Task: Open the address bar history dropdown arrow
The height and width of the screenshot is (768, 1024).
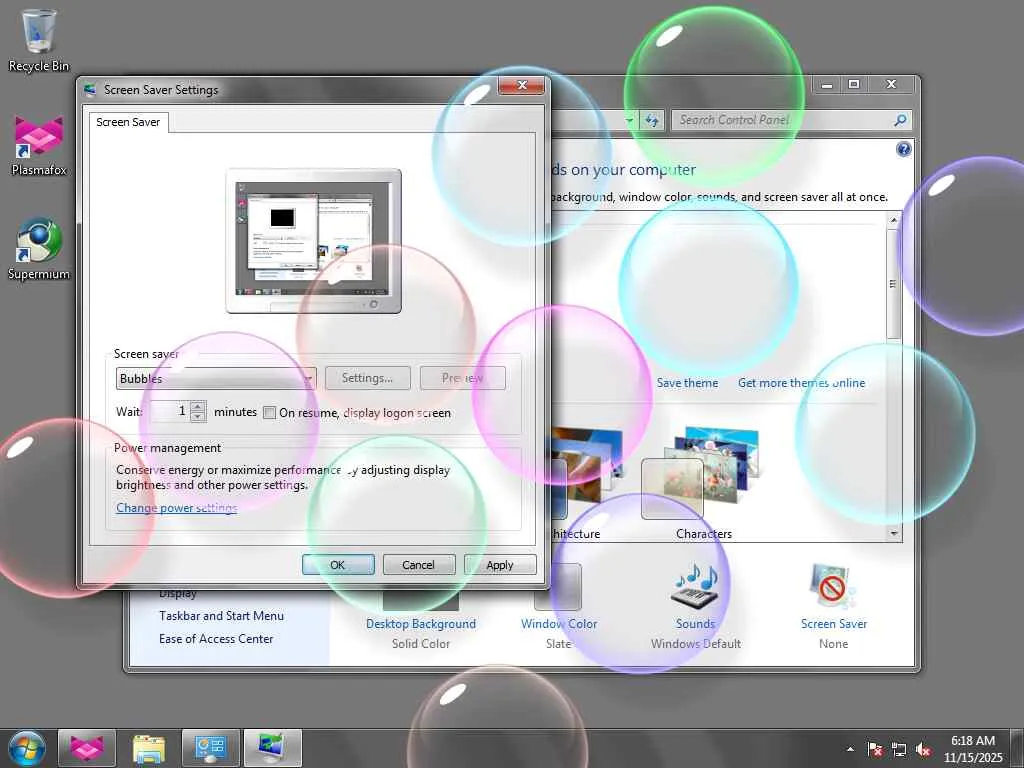Action: point(629,120)
